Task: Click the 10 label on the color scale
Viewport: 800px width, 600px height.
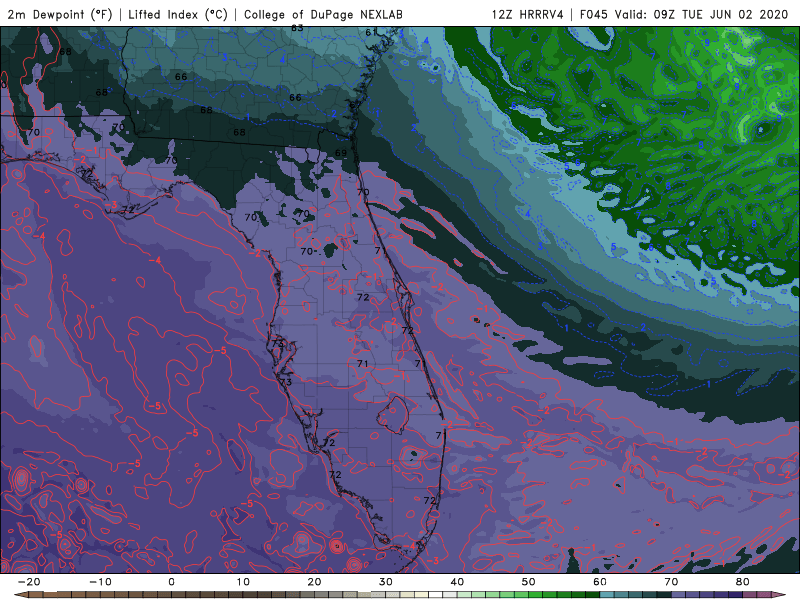Action: (x=243, y=582)
